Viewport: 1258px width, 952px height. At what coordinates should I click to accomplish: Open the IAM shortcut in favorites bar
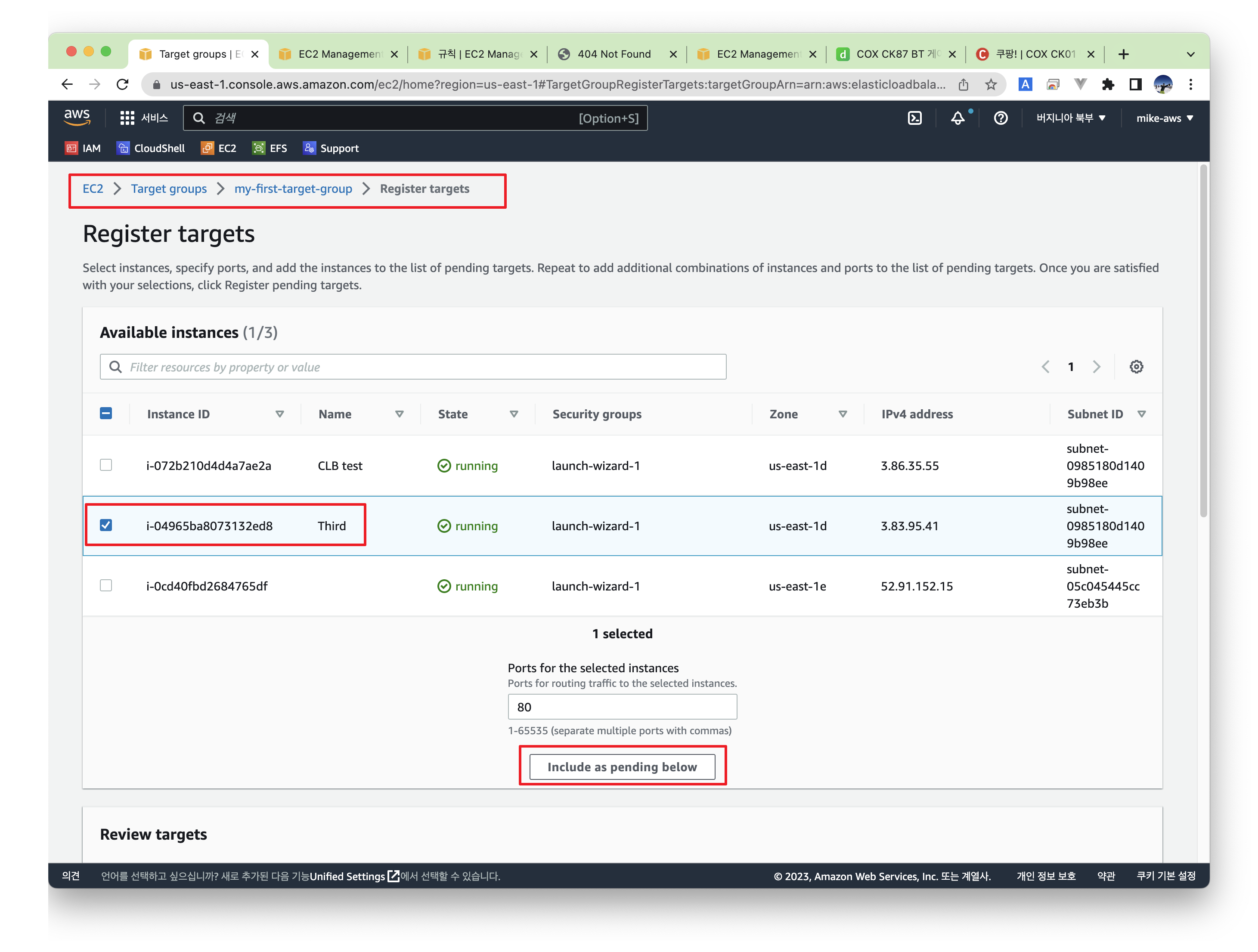83,148
